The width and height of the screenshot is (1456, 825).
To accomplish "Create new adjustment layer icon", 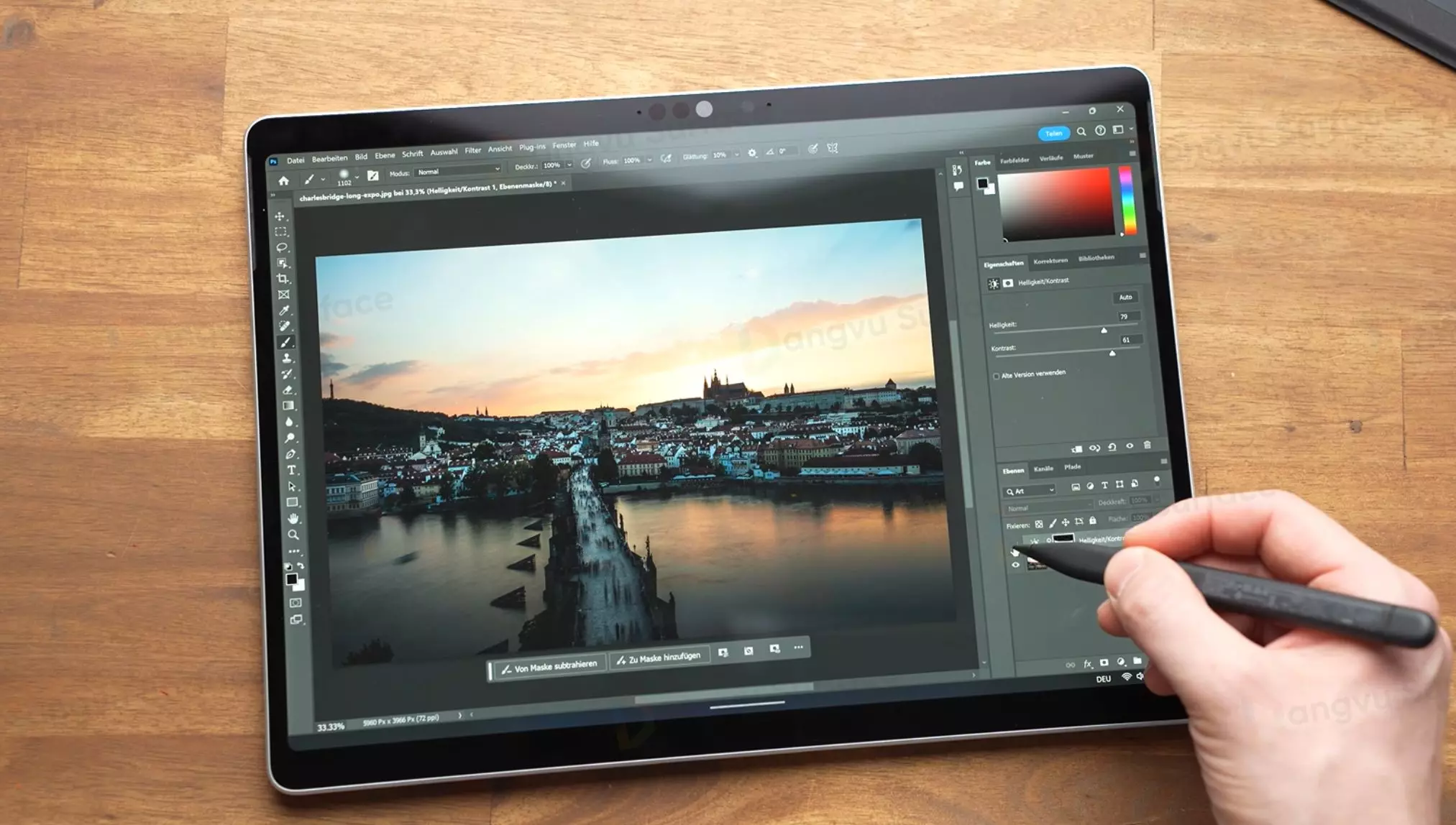I will point(1121,662).
